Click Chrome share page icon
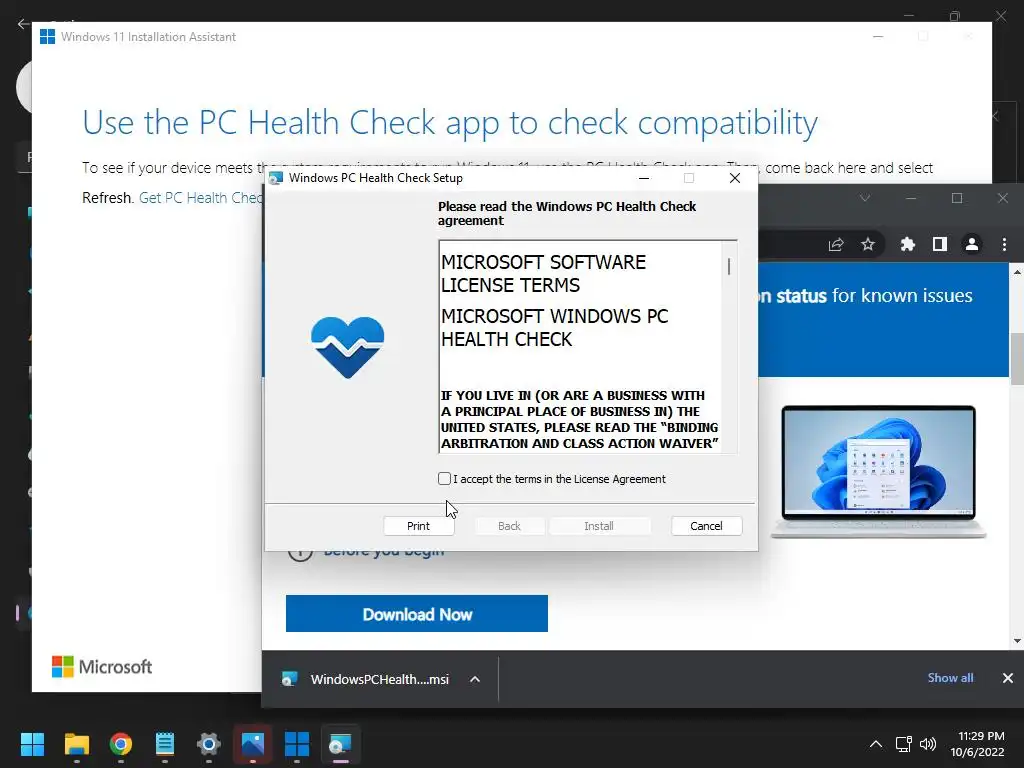 coord(836,244)
